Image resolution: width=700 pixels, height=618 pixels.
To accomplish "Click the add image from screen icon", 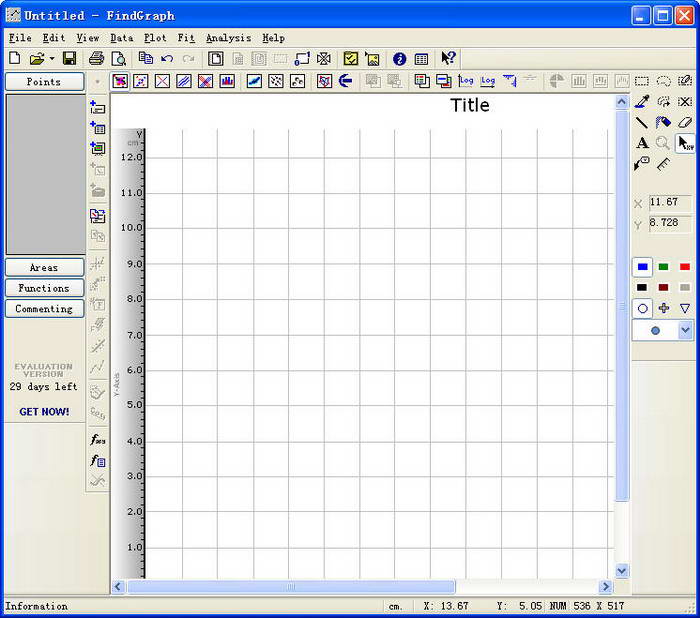I will pos(97,148).
